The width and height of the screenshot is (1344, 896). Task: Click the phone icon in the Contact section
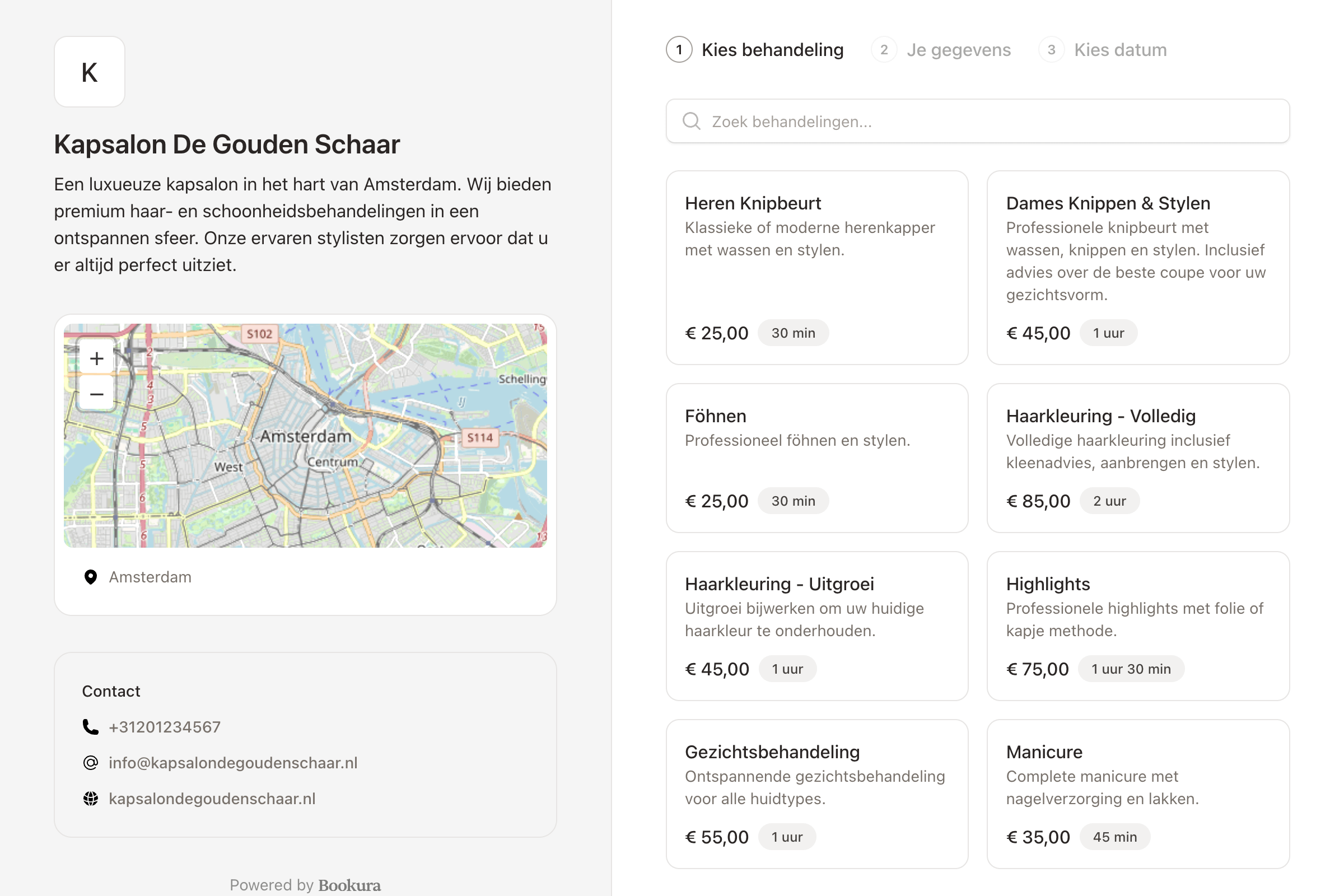[x=90, y=726]
